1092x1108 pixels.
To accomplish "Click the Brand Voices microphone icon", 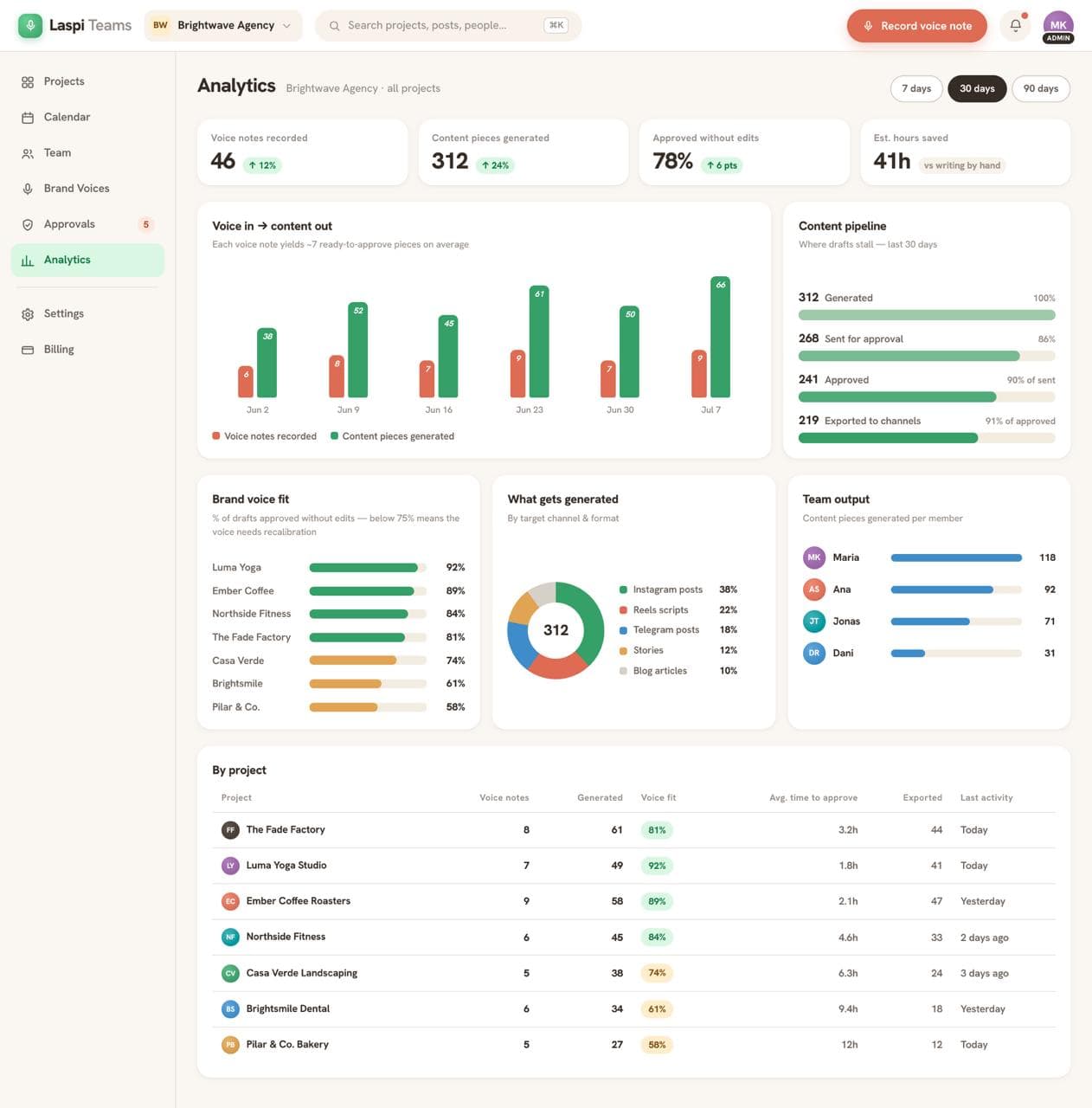I will pyautogui.click(x=28, y=189).
